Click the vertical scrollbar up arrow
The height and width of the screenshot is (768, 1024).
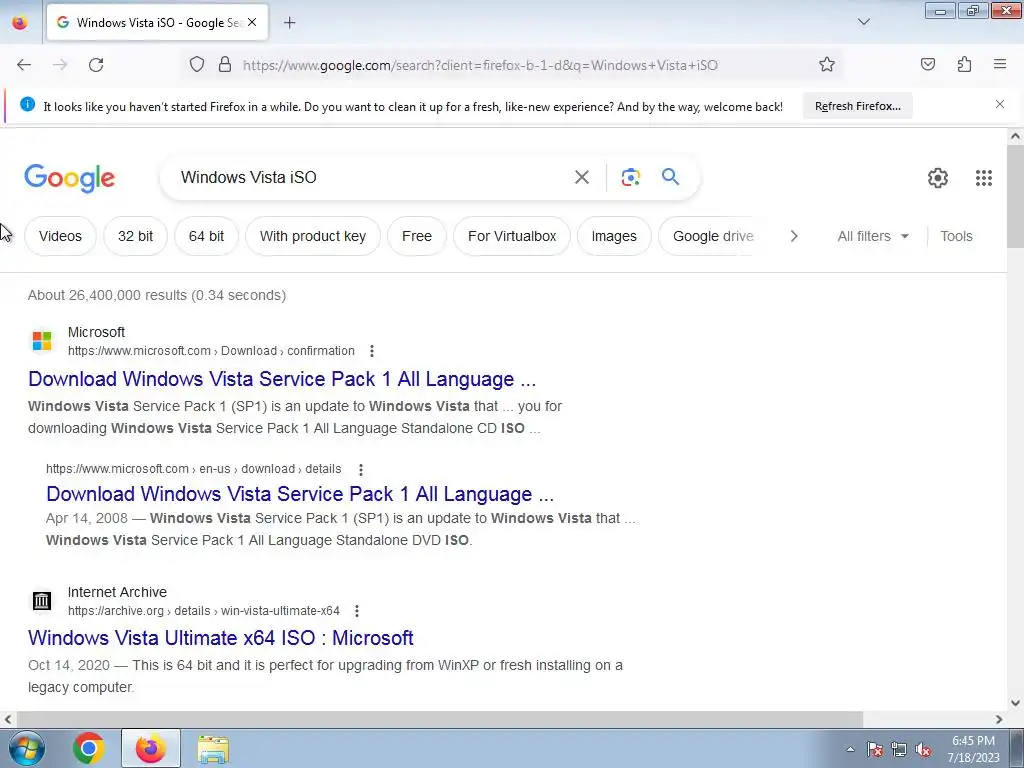[x=1015, y=136]
